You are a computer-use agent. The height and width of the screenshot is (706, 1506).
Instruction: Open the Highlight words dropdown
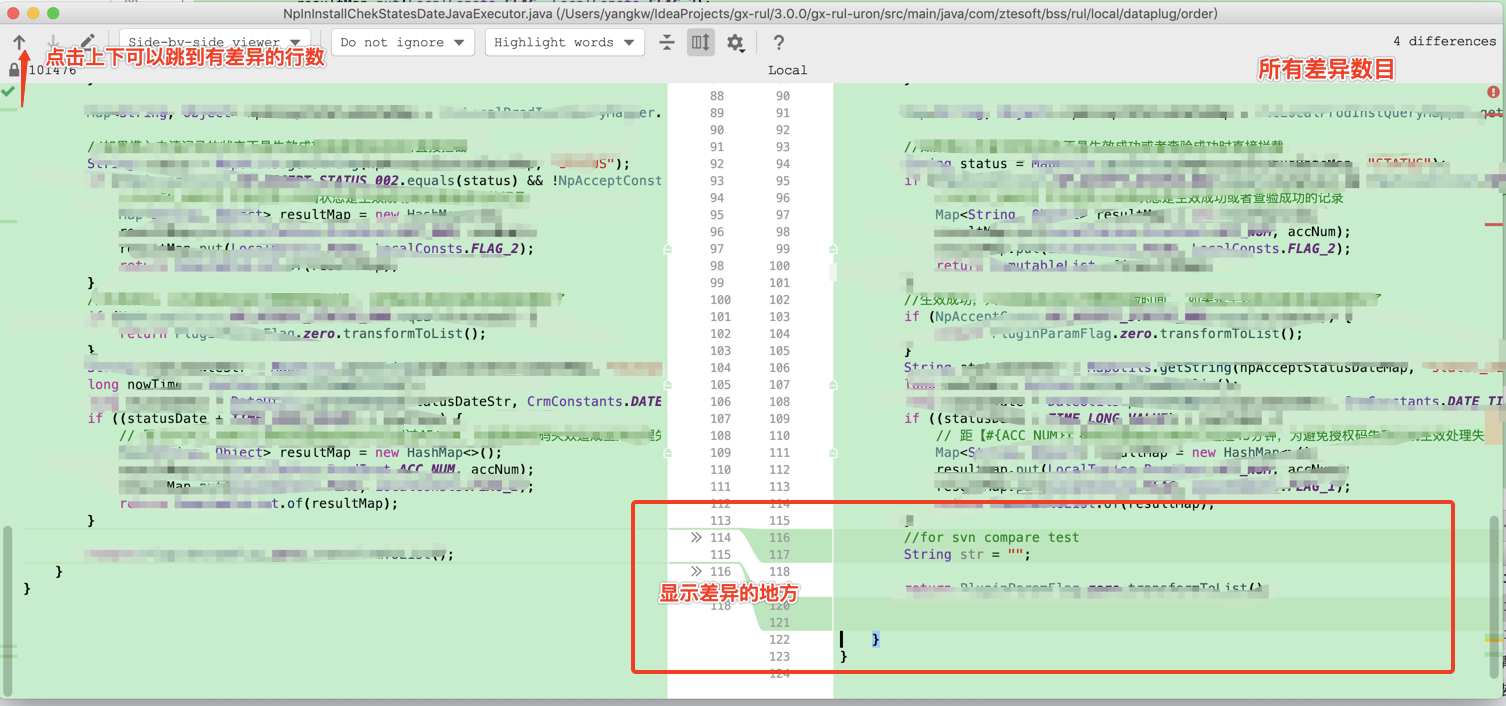pyautogui.click(x=565, y=42)
